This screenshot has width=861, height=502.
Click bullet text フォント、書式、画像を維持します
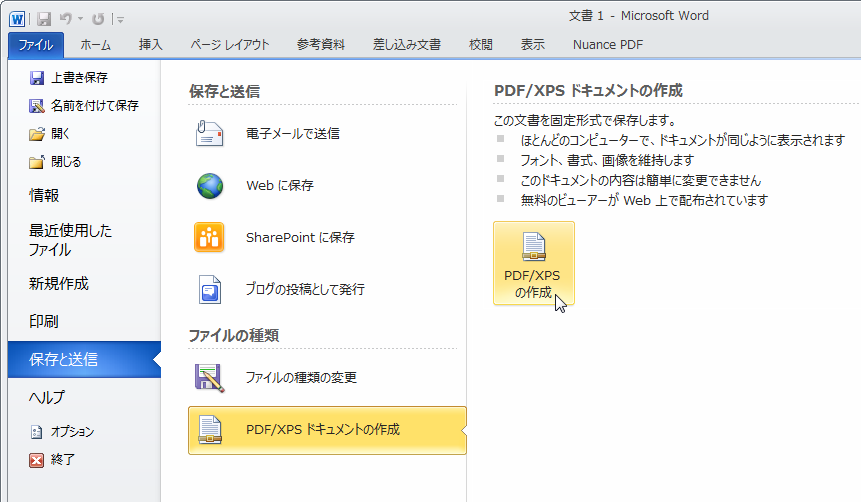607,160
